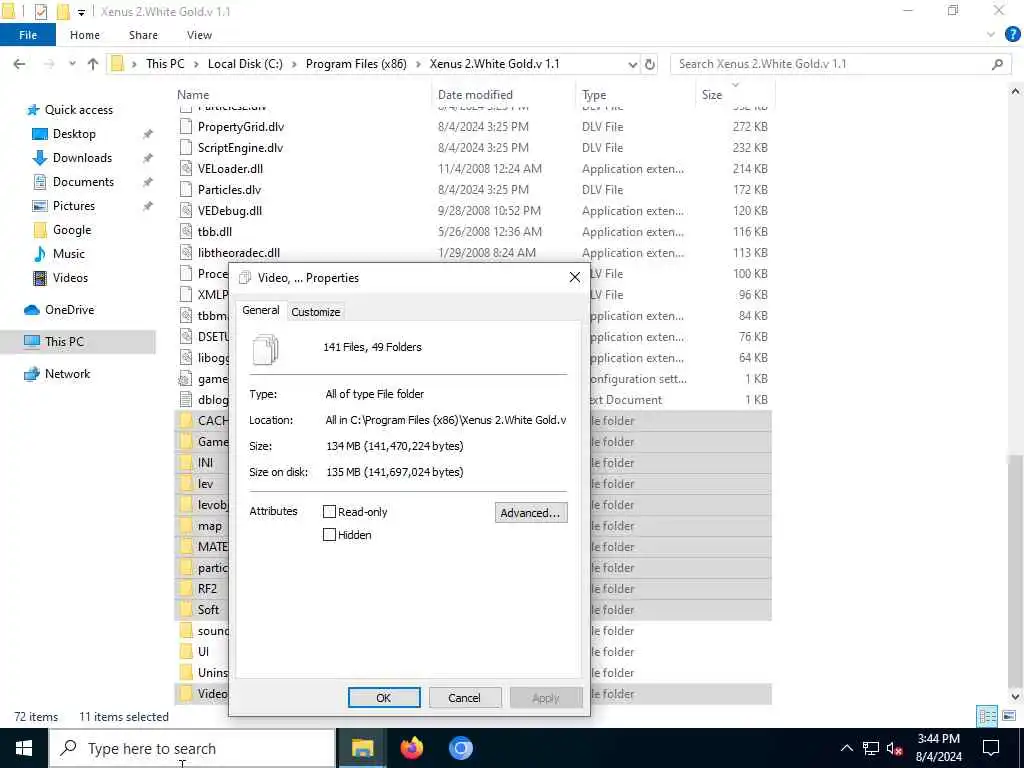Open the File menu tab
Screen dimensions: 1024x768
click(x=27, y=35)
